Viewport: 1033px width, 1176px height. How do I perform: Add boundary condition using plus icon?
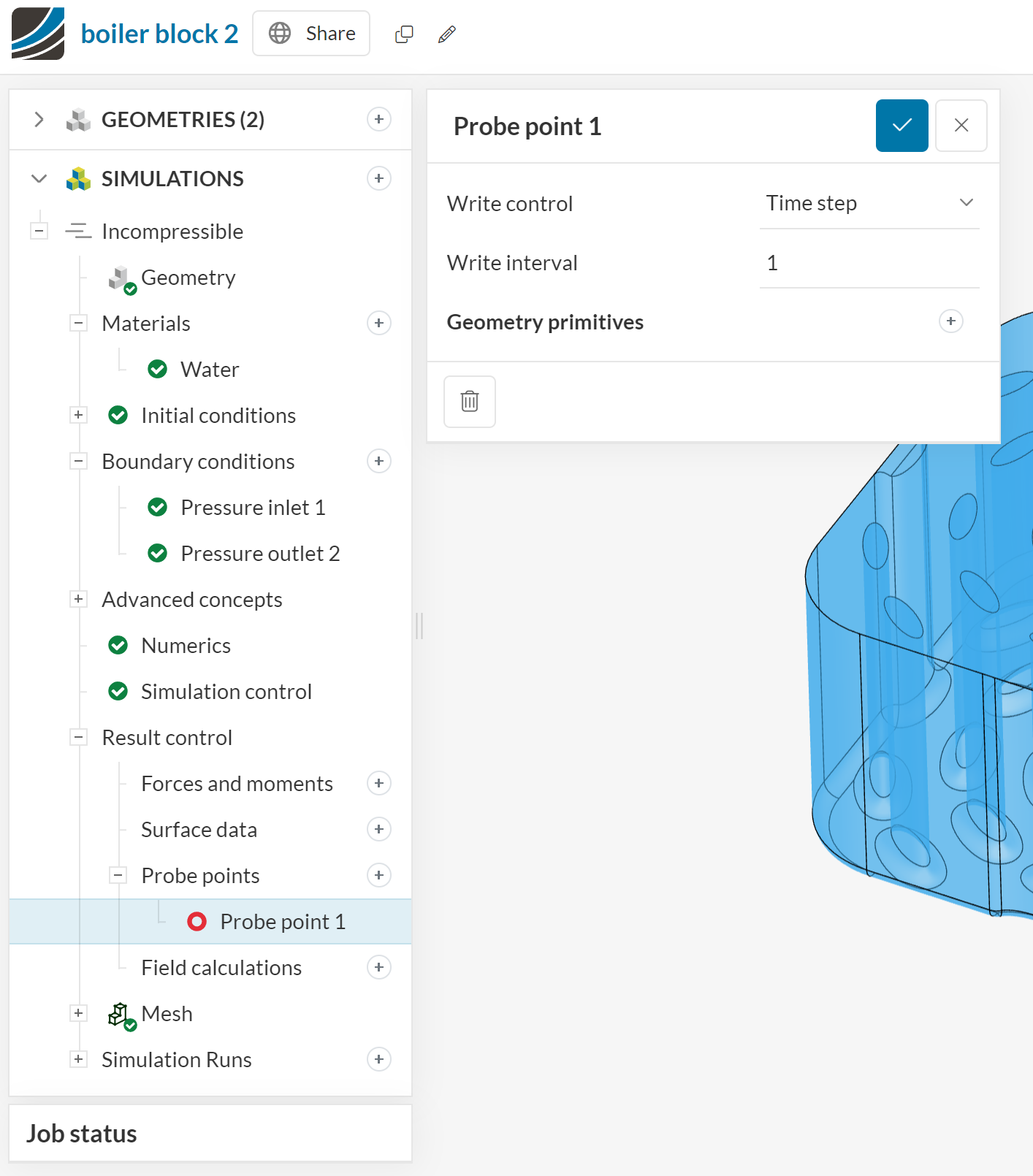(x=378, y=461)
